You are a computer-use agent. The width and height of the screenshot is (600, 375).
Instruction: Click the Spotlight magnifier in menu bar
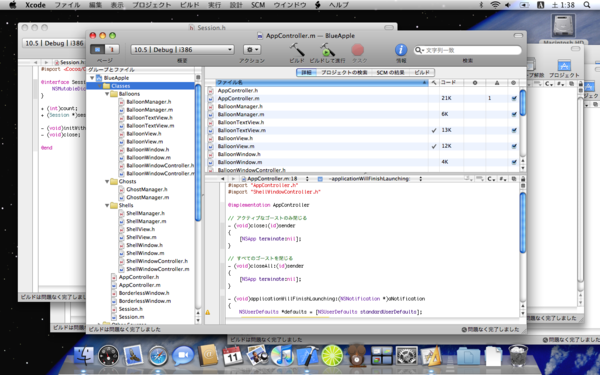tap(587, 5)
